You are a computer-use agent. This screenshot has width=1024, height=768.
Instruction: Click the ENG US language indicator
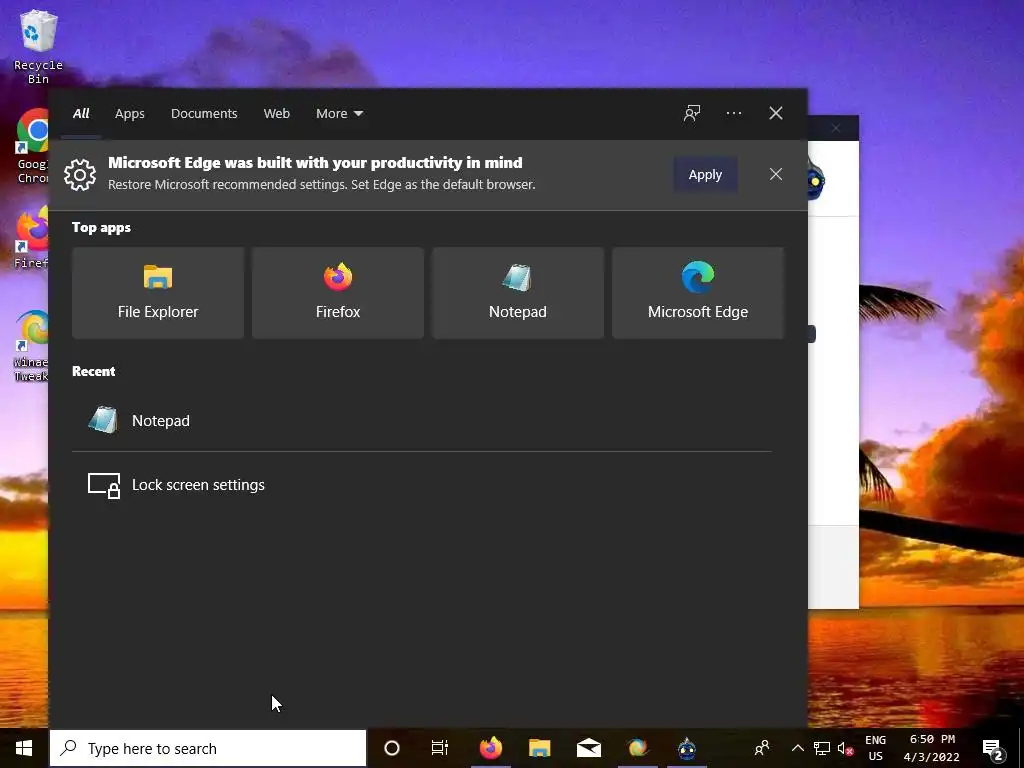pos(875,748)
